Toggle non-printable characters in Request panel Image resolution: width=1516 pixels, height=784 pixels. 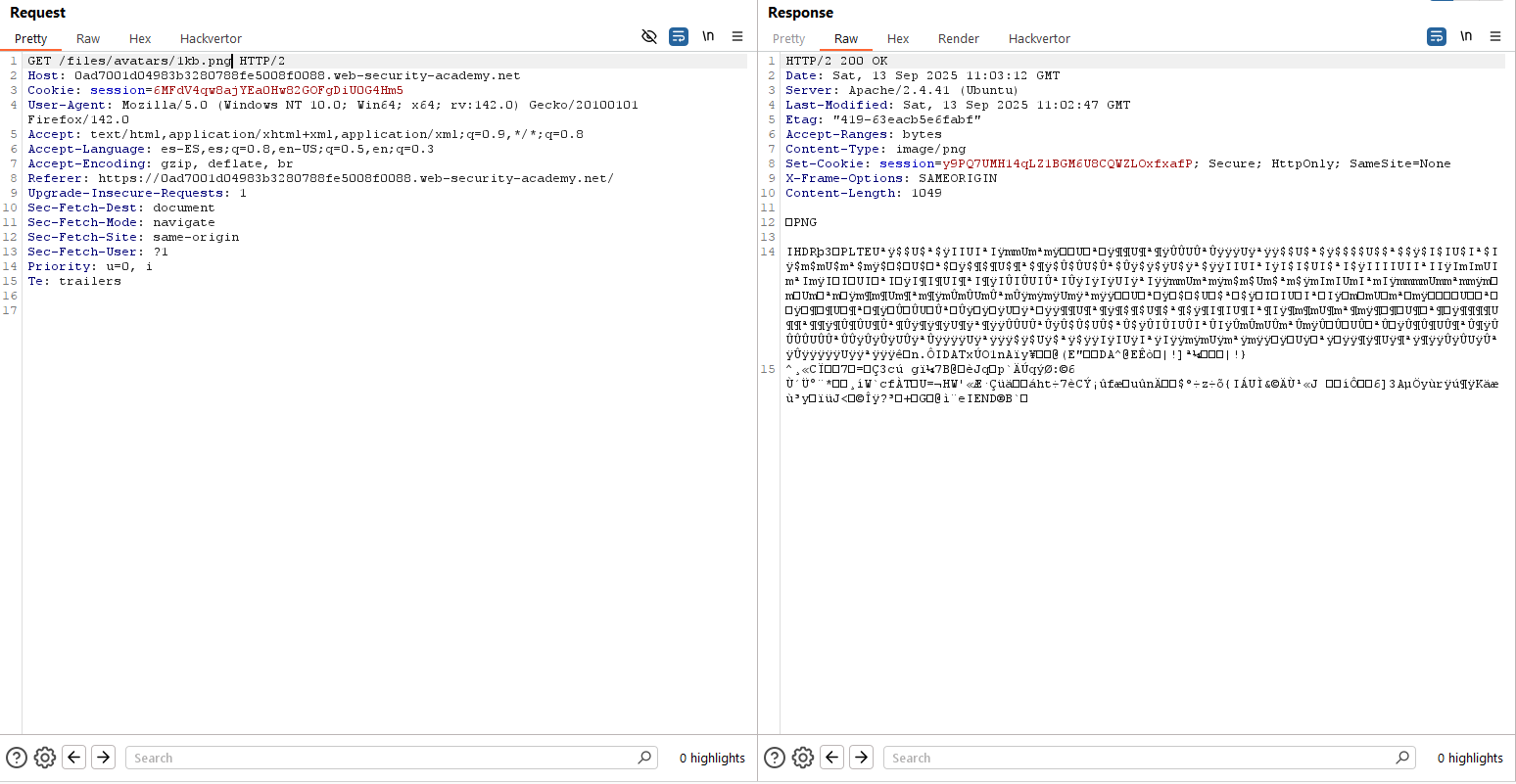tap(708, 36)
